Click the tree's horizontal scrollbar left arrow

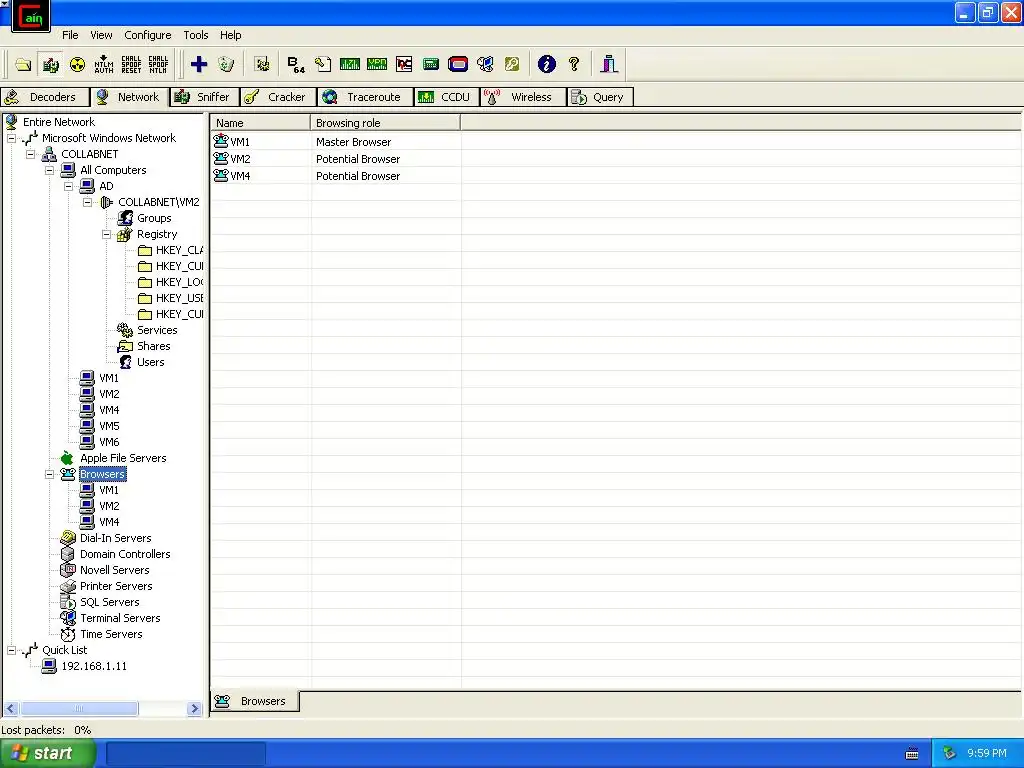(10, 709)
